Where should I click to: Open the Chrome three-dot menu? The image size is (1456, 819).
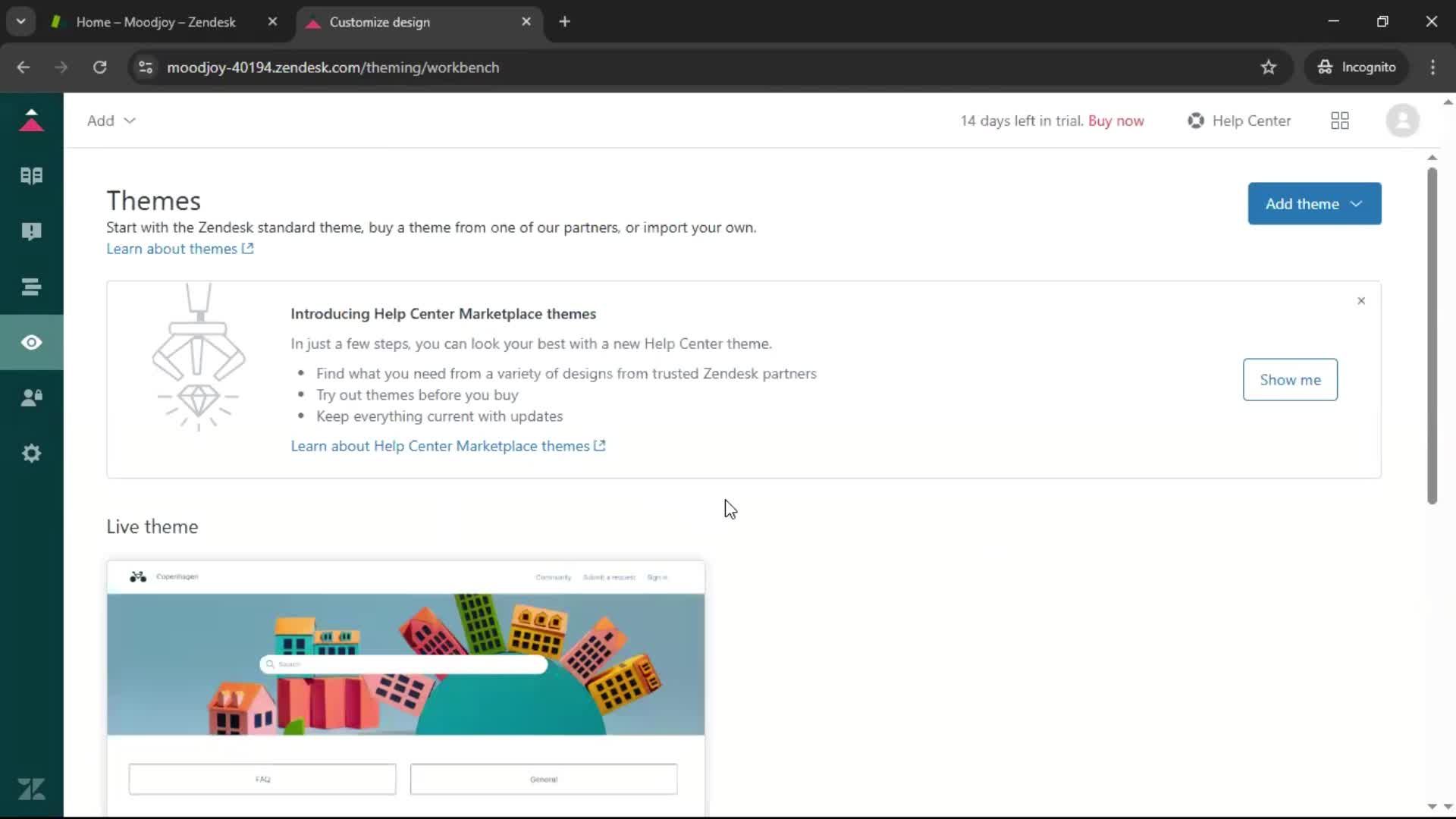[1432, 67]
